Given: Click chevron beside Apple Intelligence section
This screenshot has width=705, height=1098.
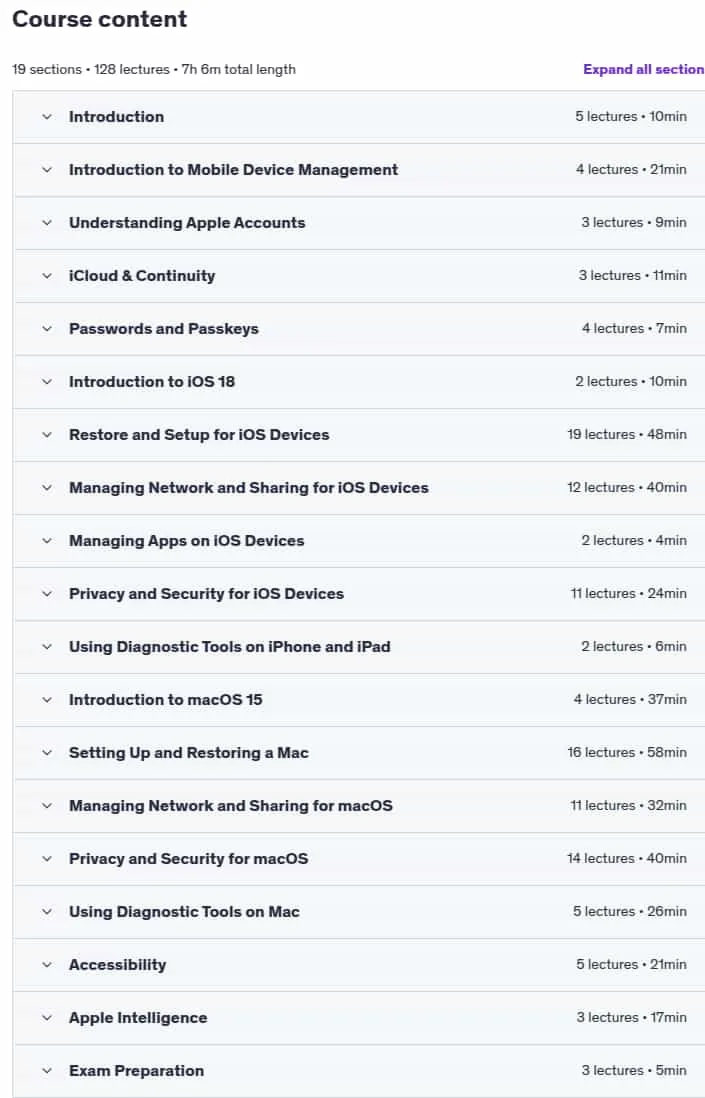Looking at the screenshot, I should coord(47,1017).
